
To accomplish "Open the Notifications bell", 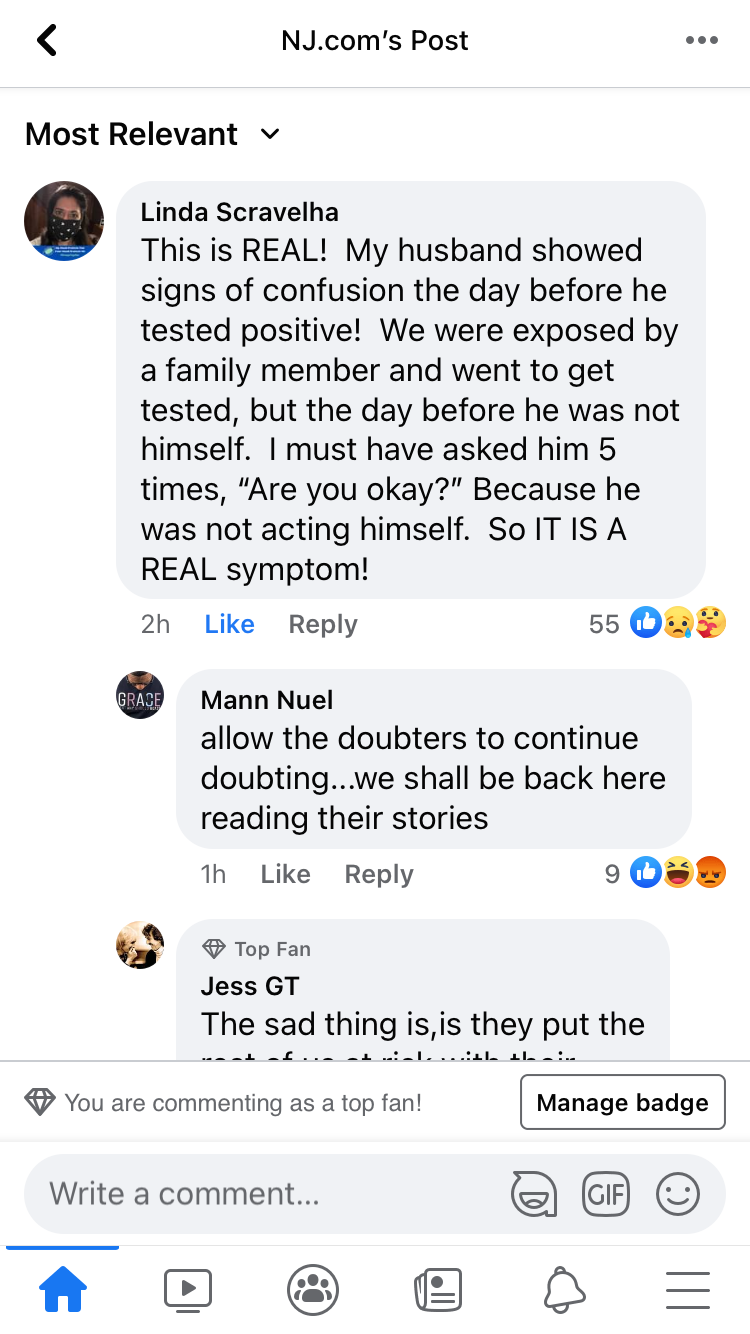I will click(563, 1290).
